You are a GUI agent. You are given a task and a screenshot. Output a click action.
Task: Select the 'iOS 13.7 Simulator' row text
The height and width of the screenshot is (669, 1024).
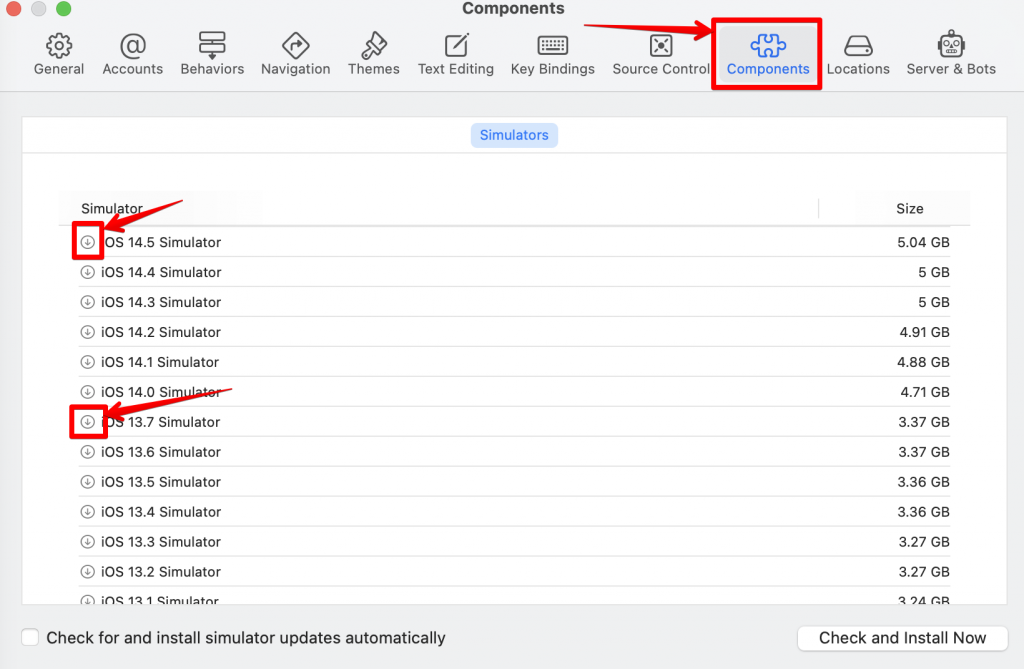161,423
